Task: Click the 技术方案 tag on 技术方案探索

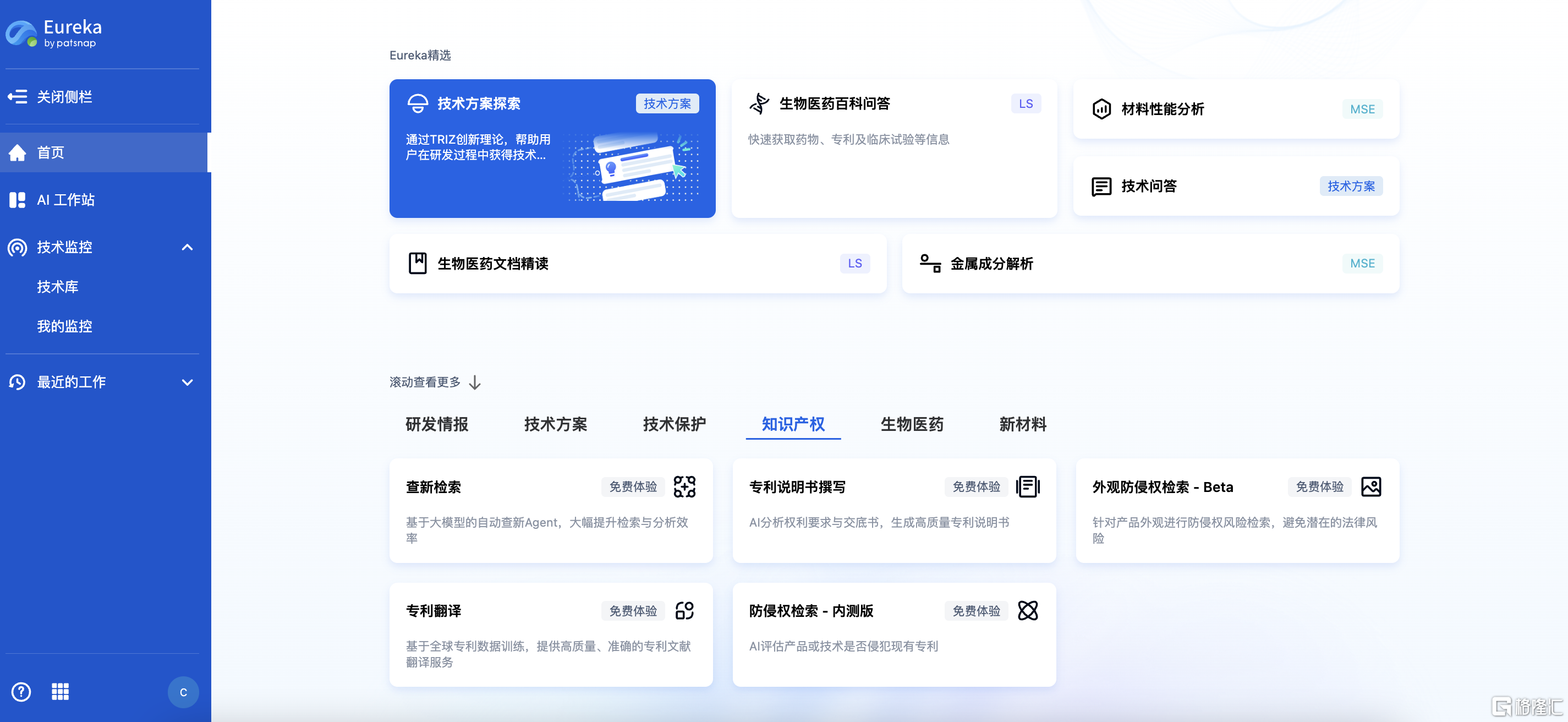Action: tap(667, 103)
